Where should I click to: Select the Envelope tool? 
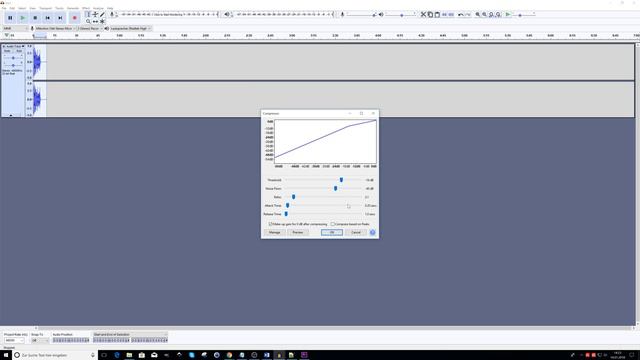point(95,14)
